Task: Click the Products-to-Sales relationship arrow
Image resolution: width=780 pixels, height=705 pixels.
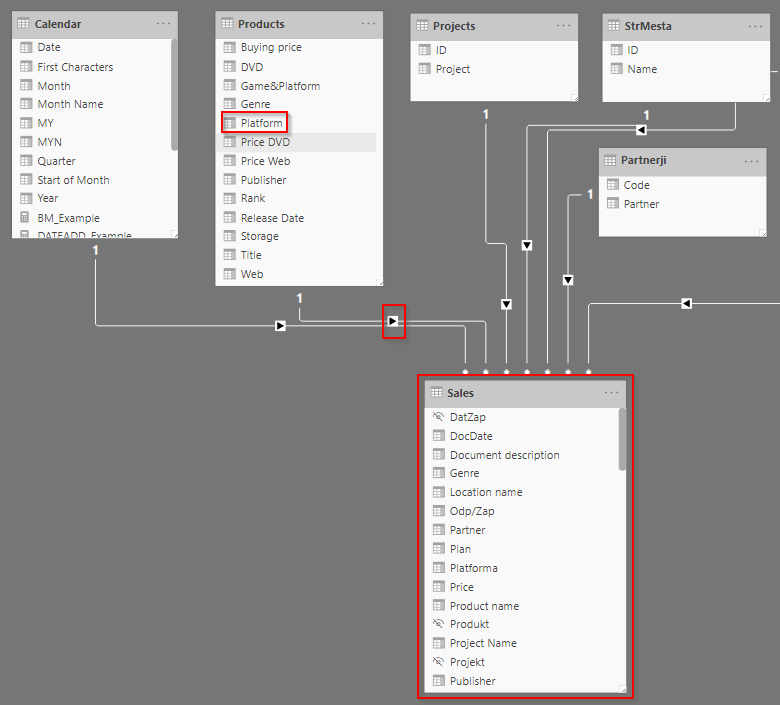Action: click(394, 322)
